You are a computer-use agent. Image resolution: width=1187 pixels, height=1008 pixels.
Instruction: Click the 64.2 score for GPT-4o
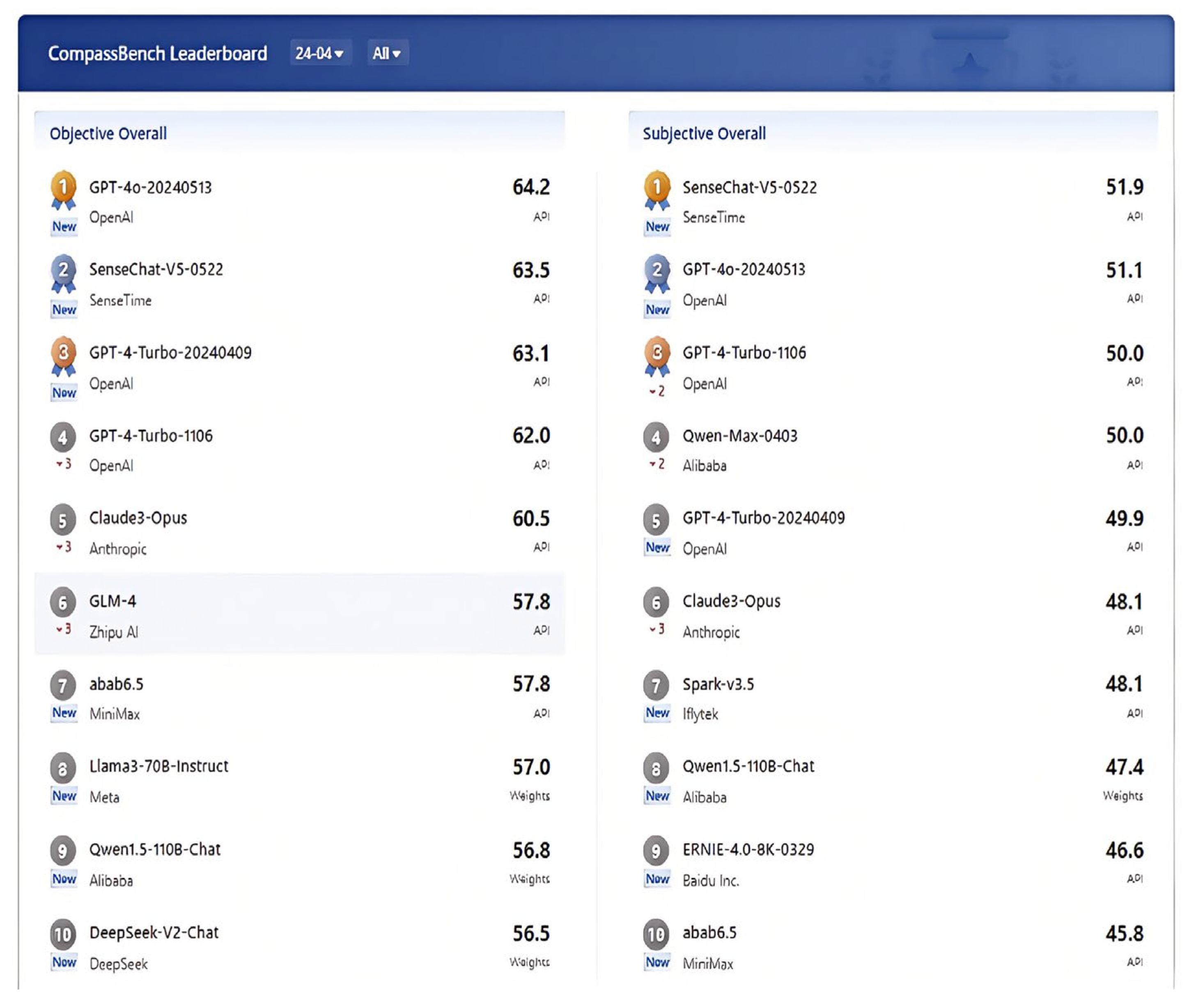coord(530,187)
